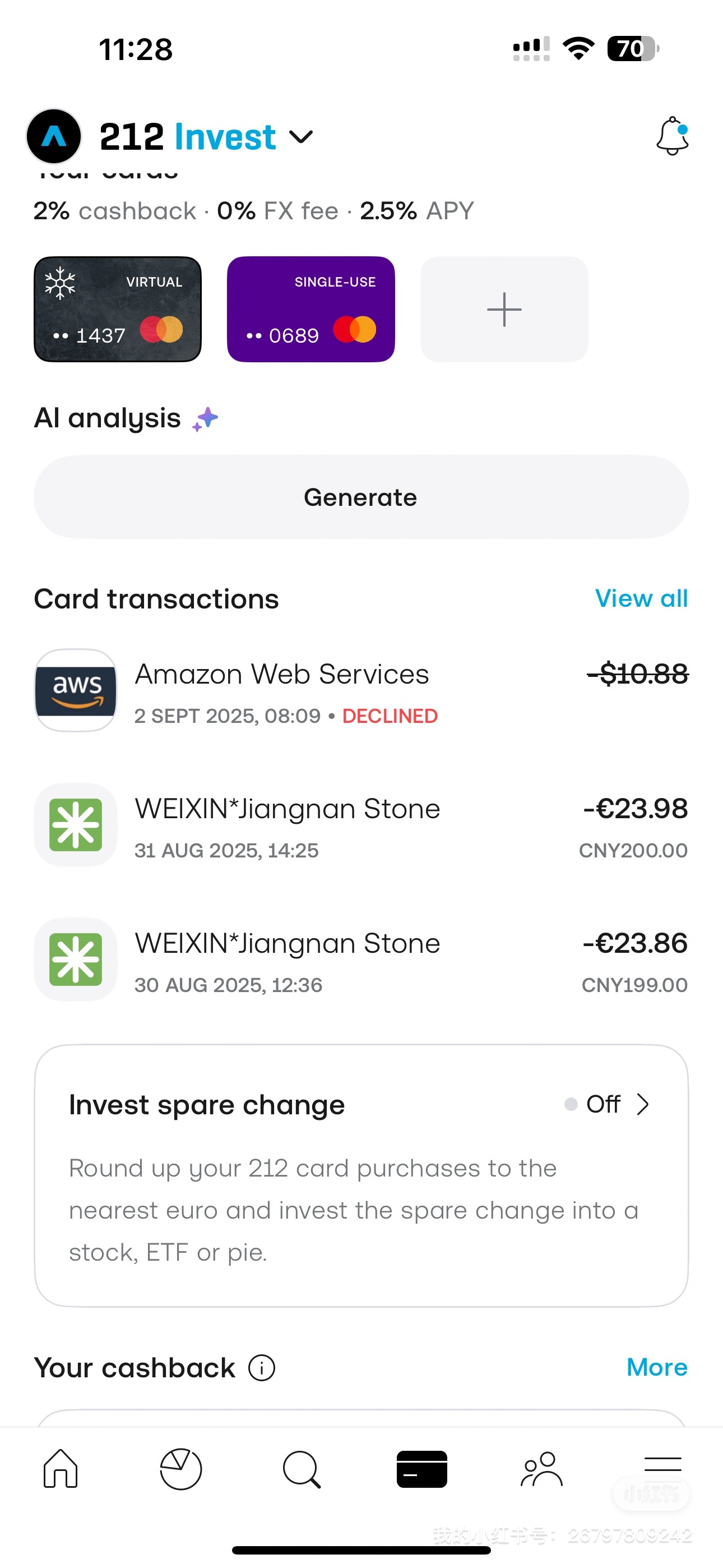Click the More cashback link
Screen dimensions: 723x1568
[x=657, y=1367]
